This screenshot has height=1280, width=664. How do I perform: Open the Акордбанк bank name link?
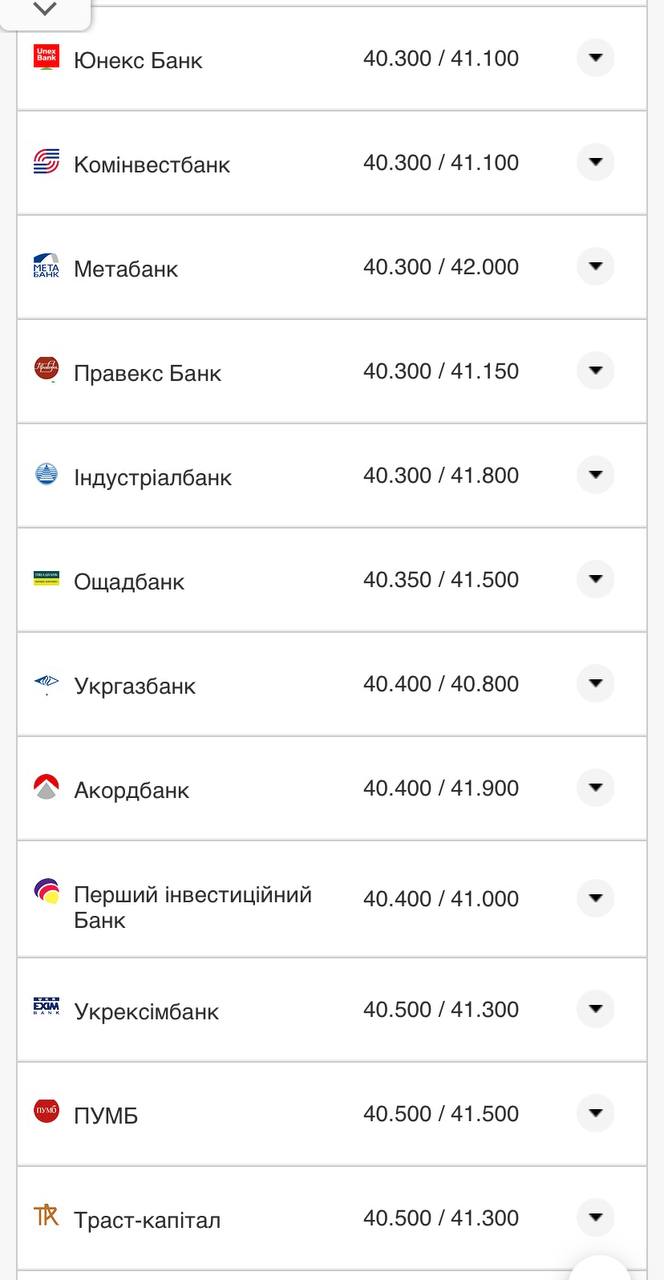pos(131,790)
